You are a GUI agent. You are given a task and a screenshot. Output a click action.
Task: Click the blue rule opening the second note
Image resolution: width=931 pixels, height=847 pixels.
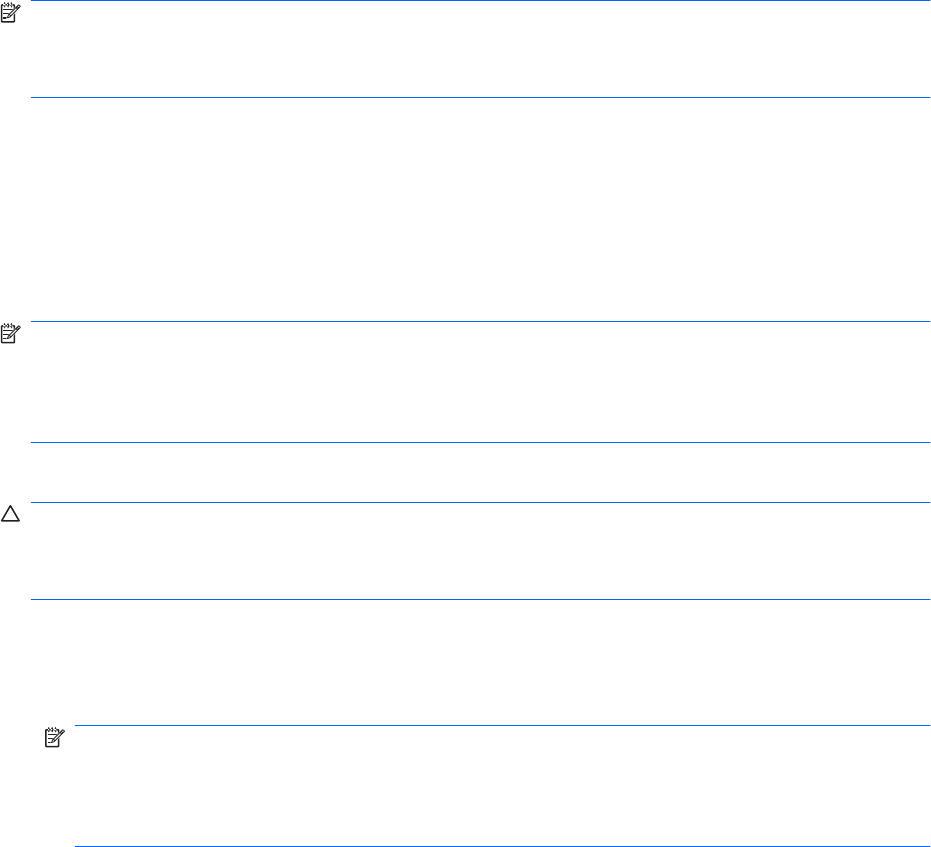point(480,321)
